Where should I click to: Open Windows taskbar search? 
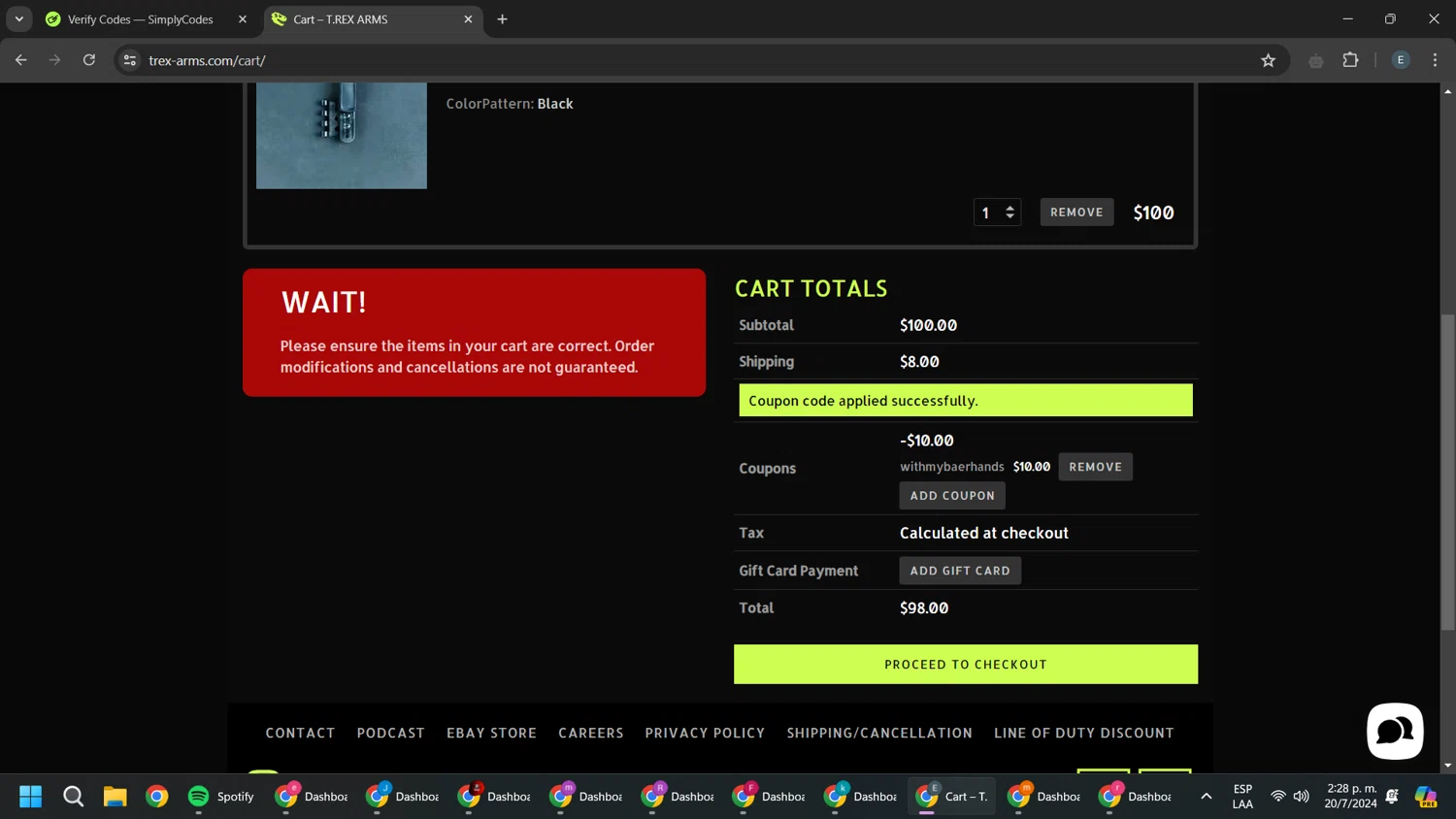[x=73, y=797]
